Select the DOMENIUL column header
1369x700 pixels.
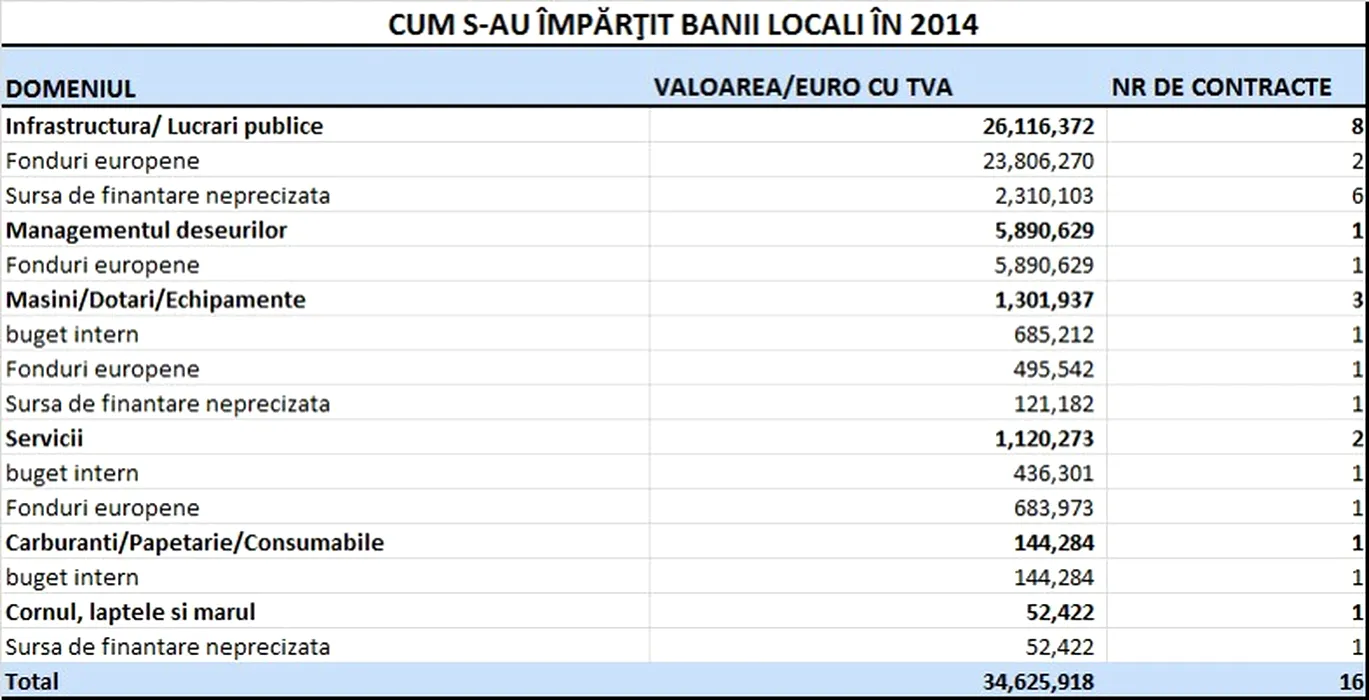click(71, 88)
